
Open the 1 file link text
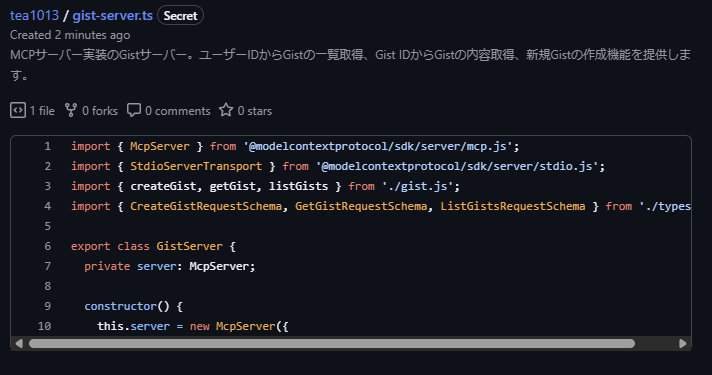click(42, 111)
